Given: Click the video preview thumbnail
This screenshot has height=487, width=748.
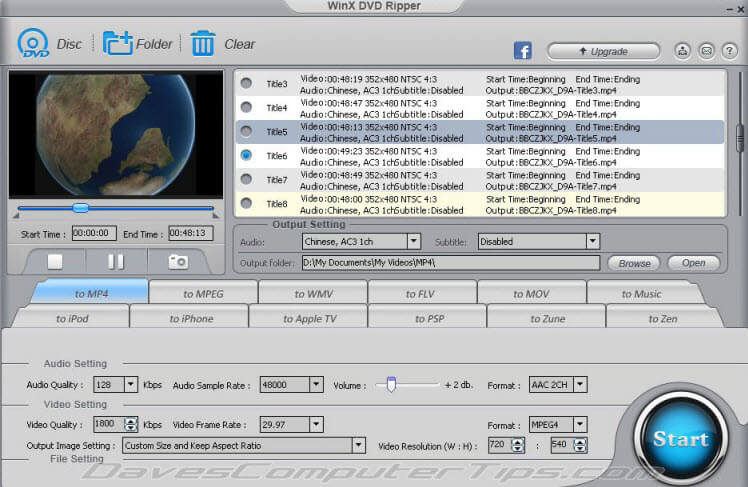Looking at the screenshot, I should (x=116, y=135).
